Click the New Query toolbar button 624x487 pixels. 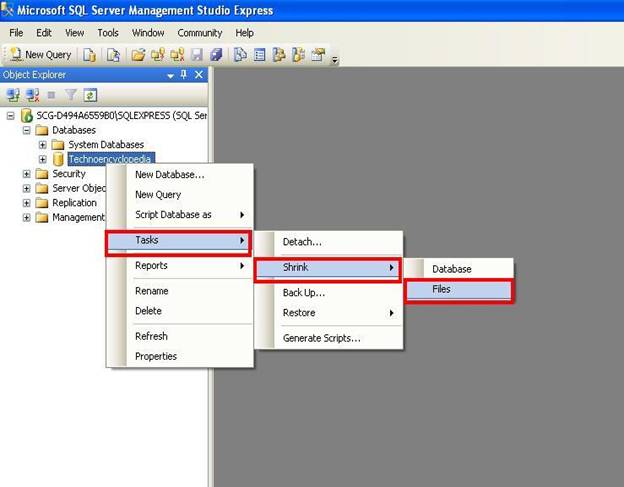pyautogui.click(x=41, y=55)
